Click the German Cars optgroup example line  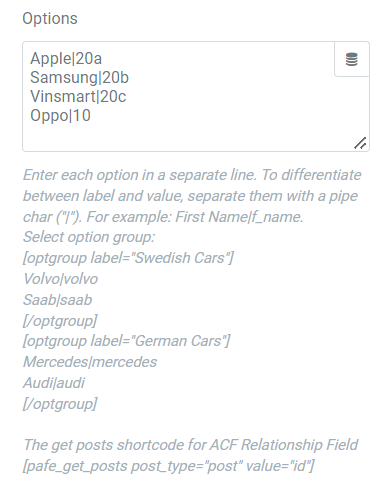click(x=127, y=341)
